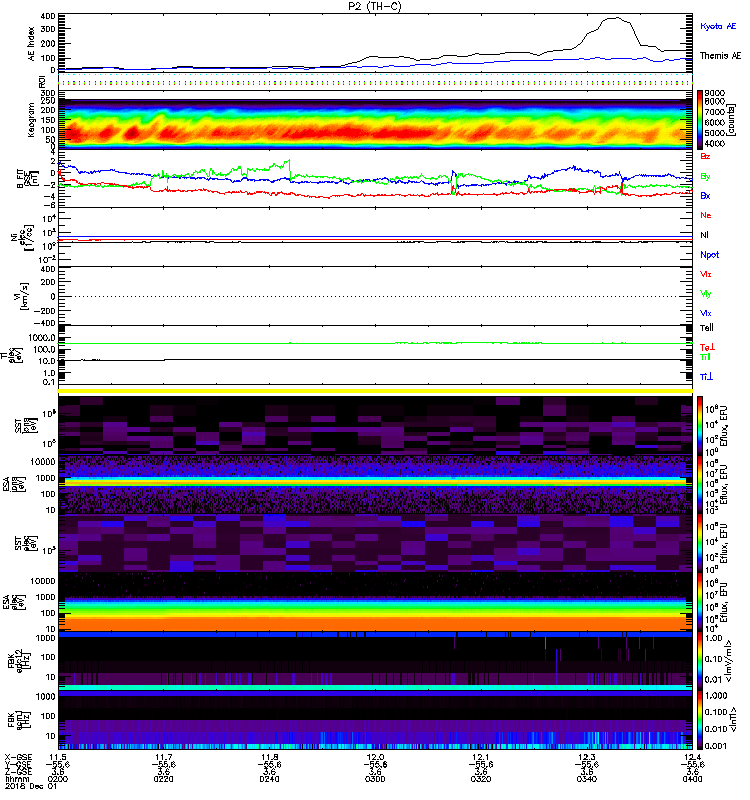Click the ESA ion spectrogram panel
This screenshot has width=750, height=800.
click(375, 485)
